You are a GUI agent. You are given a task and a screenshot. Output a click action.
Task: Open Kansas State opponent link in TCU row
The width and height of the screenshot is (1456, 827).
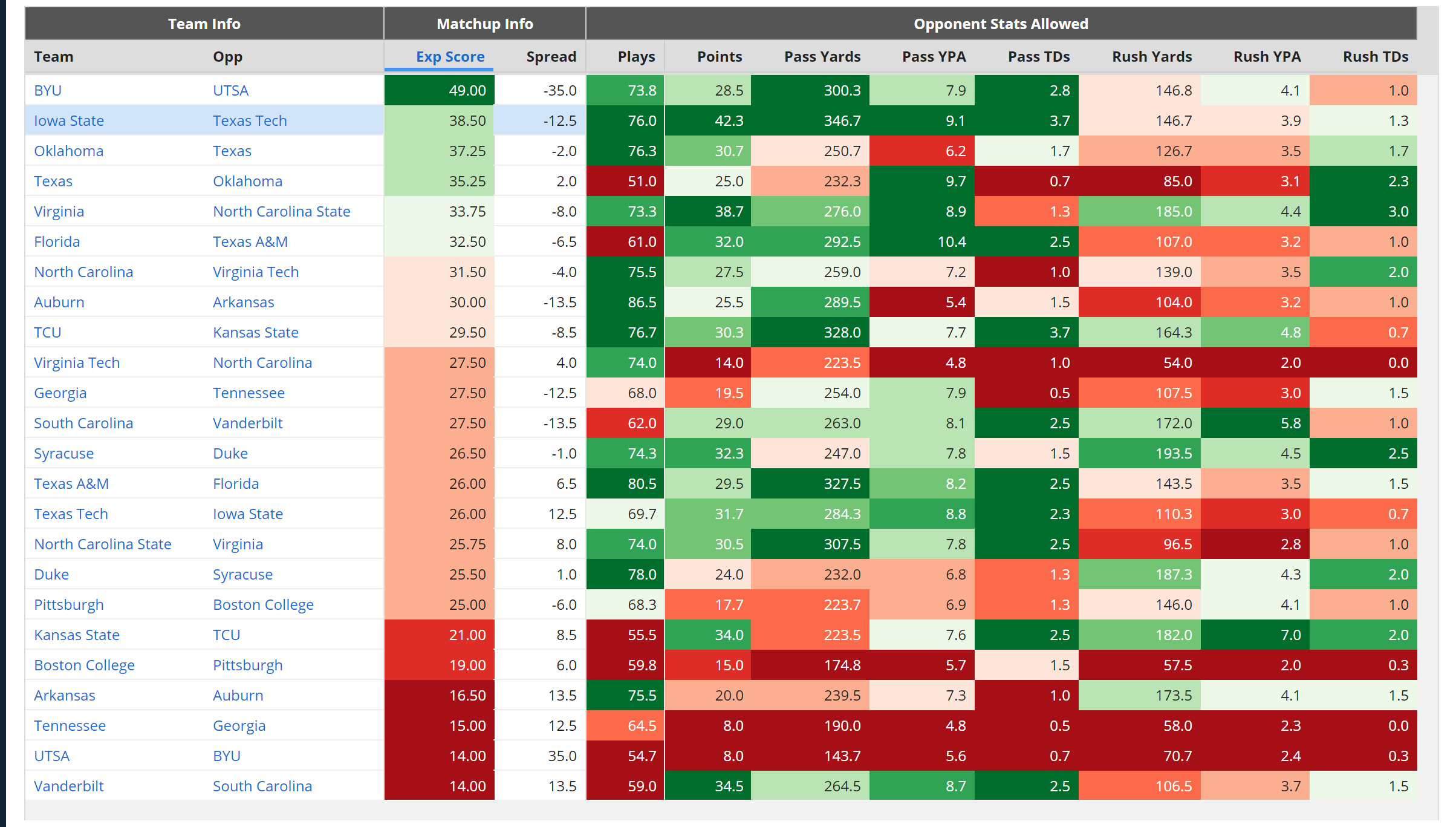coord(256,332)
